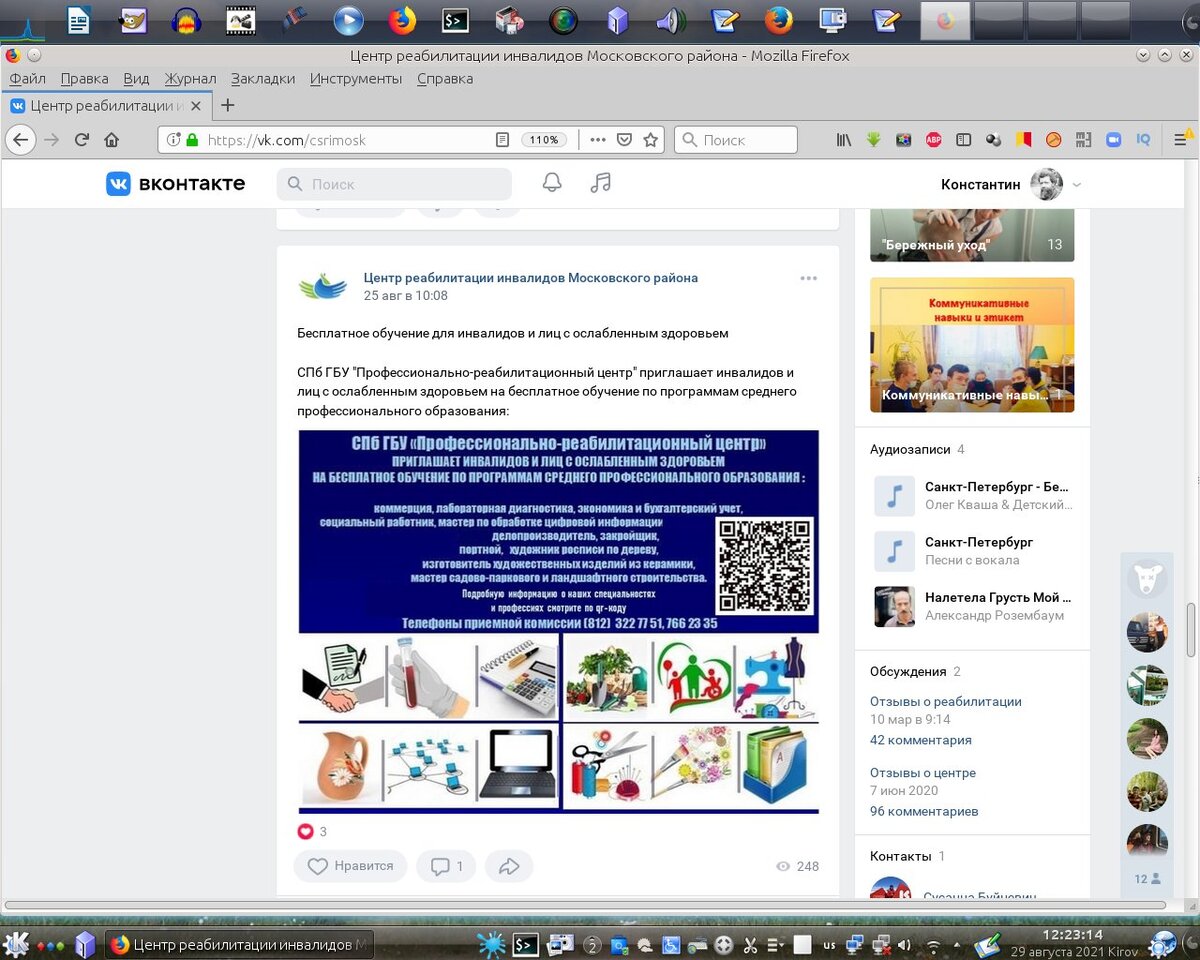Open the KDE application launcher
Screen dimensions: 1200x960
pos(15,944)
